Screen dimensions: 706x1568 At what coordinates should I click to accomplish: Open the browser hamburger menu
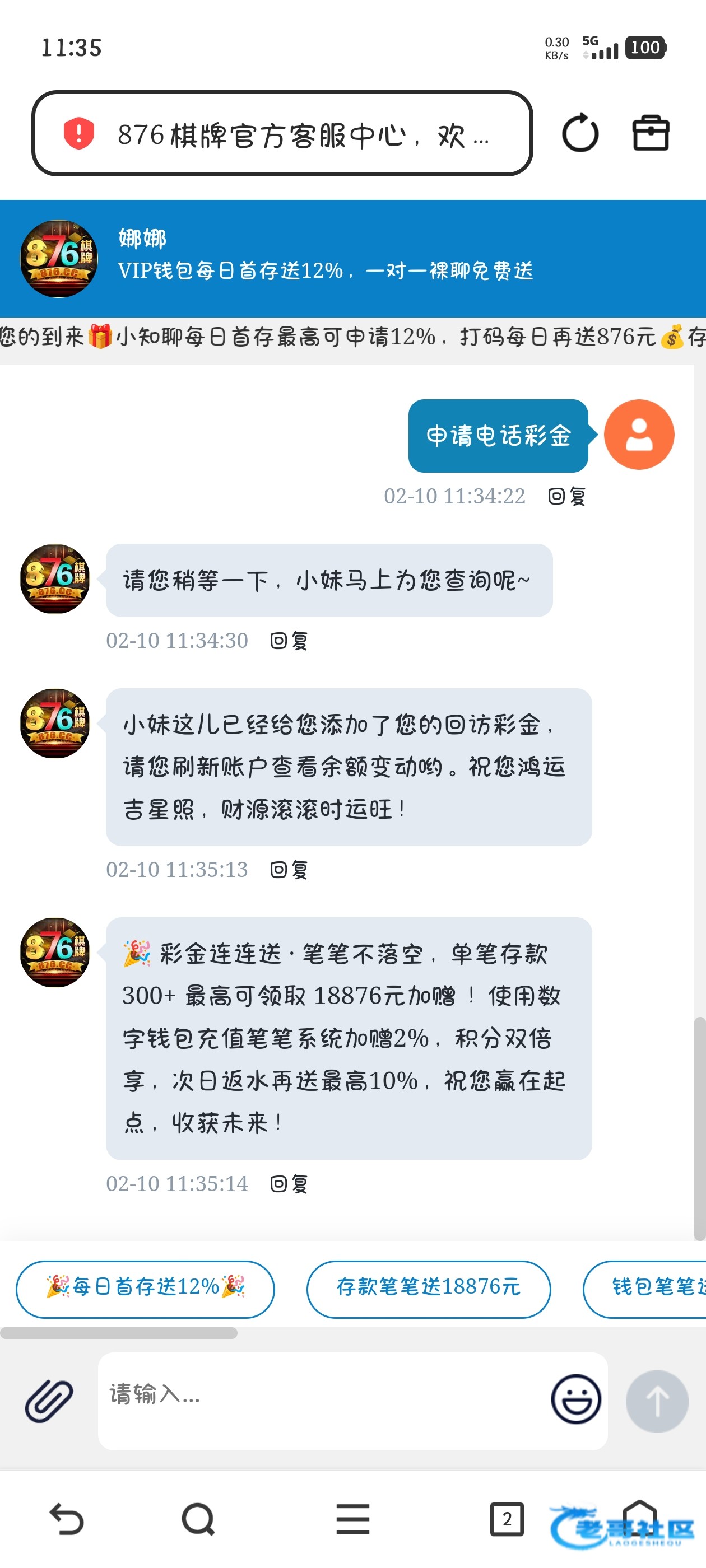tap(352, 1519)
